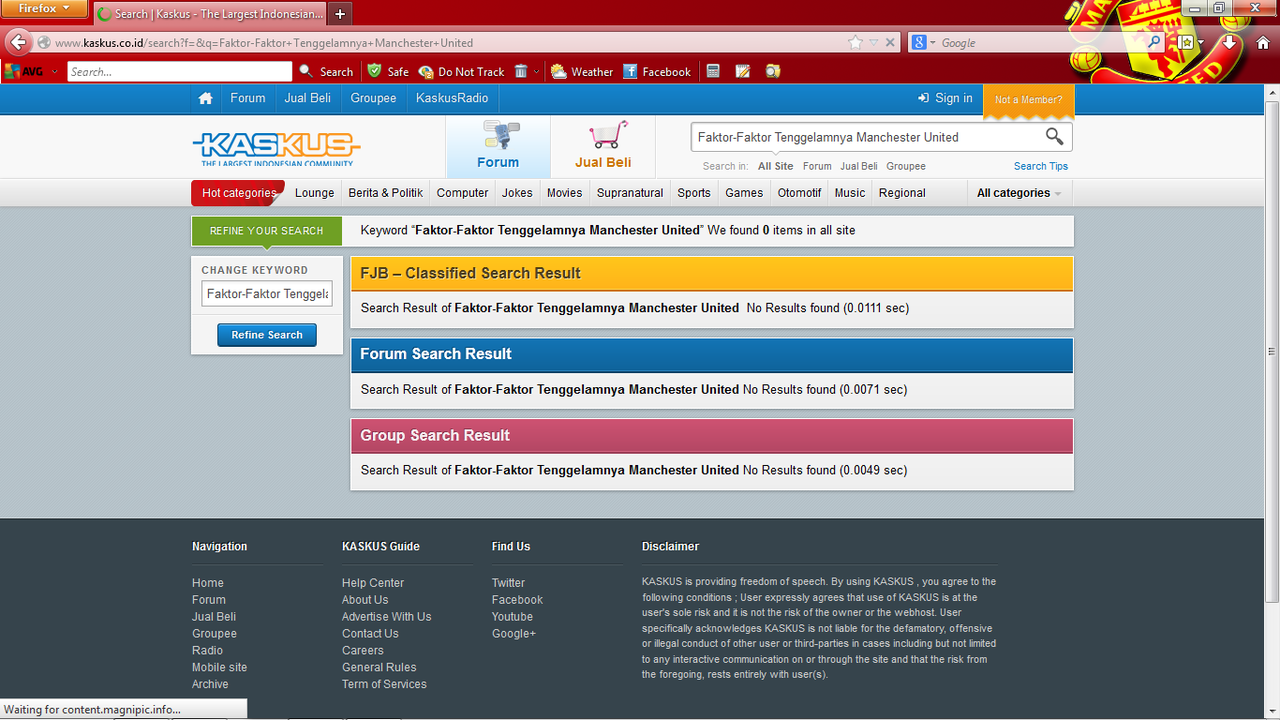Click the address bar URL field
Image resolution: width=1280 pixels, height=720 pixels.
click(x=440, y=42)
